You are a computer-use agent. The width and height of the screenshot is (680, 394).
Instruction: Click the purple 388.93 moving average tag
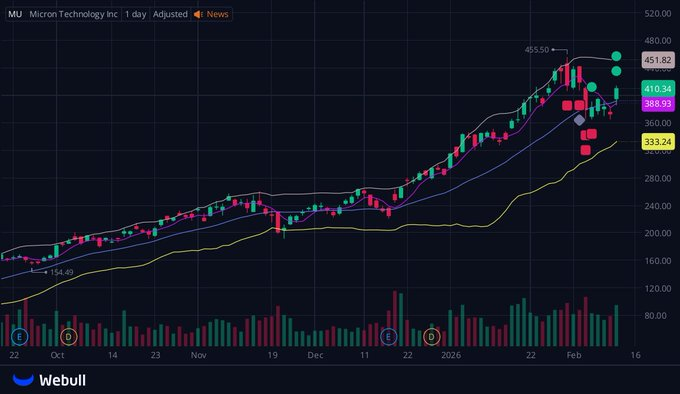[658, 104]
